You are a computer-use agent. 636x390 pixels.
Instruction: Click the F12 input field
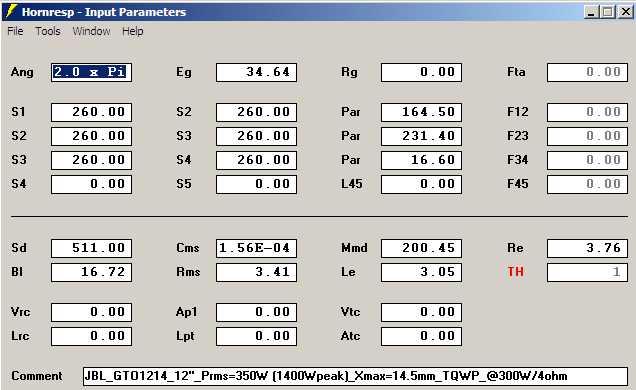point(587,112)
